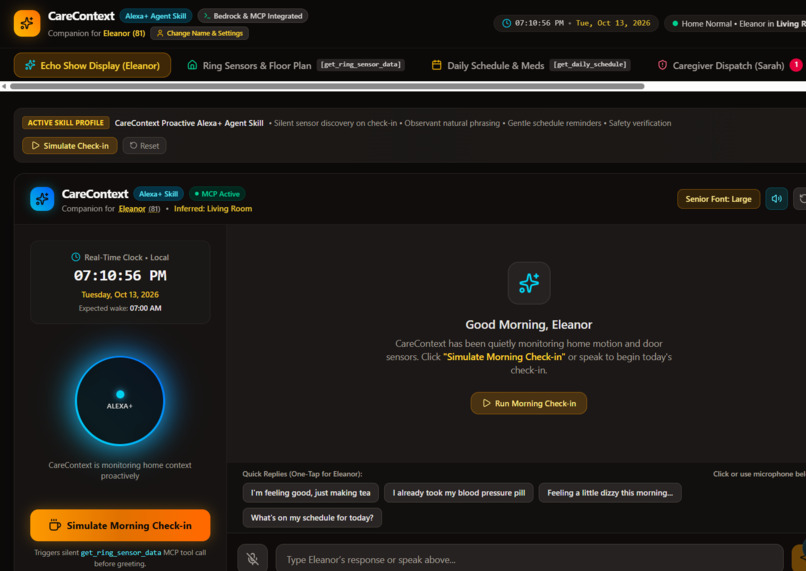Click the Bedrock & MCP Integrated badge

coord(252,16)
